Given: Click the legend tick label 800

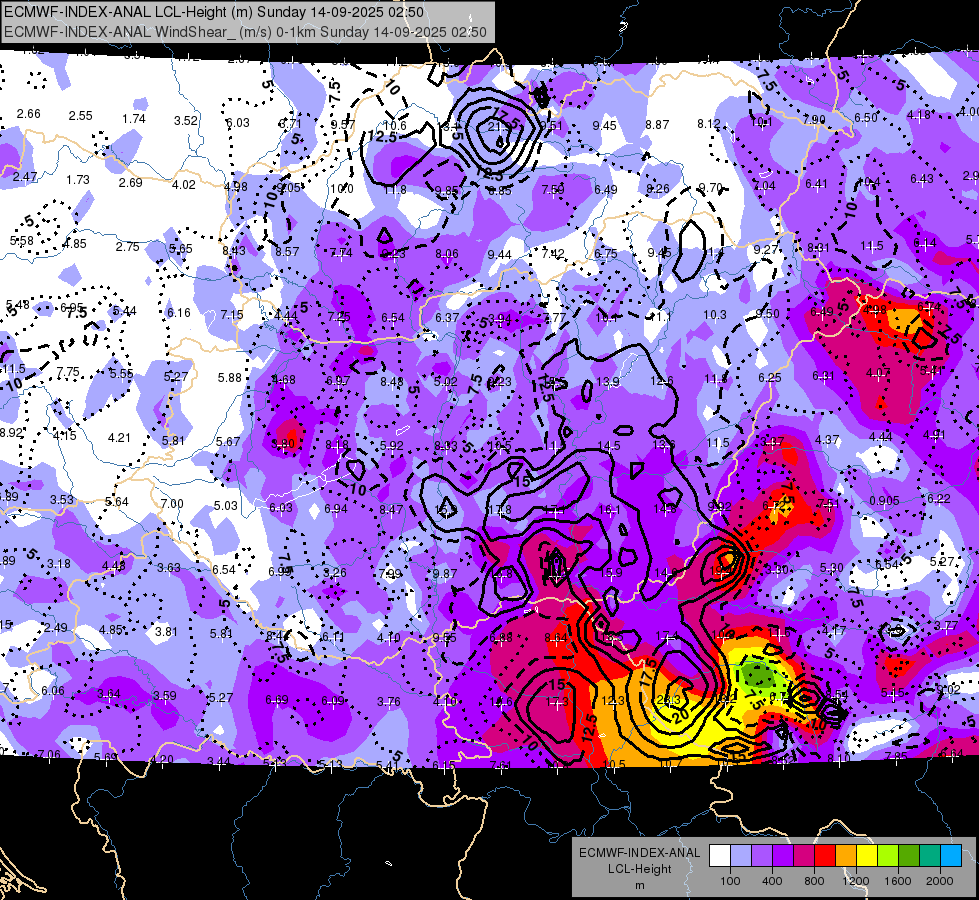Looking at the screenshot, I should click(x=814, y=881).
